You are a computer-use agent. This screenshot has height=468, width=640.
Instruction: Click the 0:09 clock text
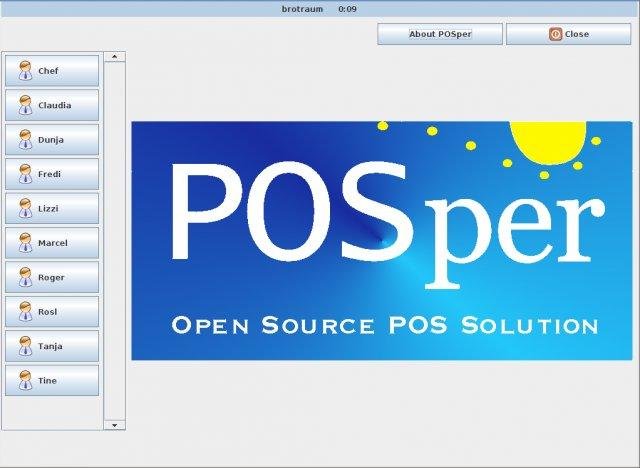[348, 9]
